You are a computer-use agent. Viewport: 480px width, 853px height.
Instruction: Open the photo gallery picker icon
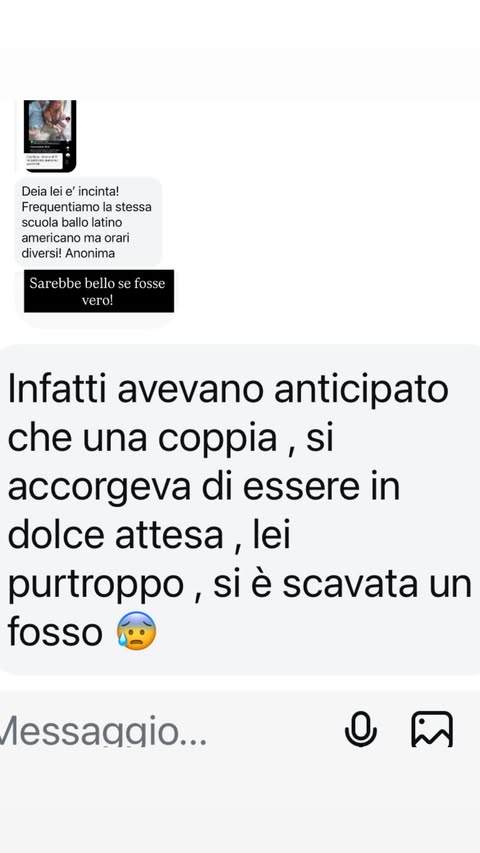click(x=432, y=729)
